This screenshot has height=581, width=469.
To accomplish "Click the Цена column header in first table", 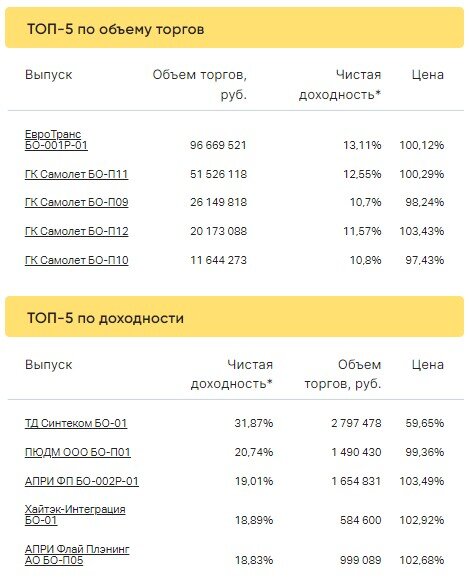I will [428, 75].
